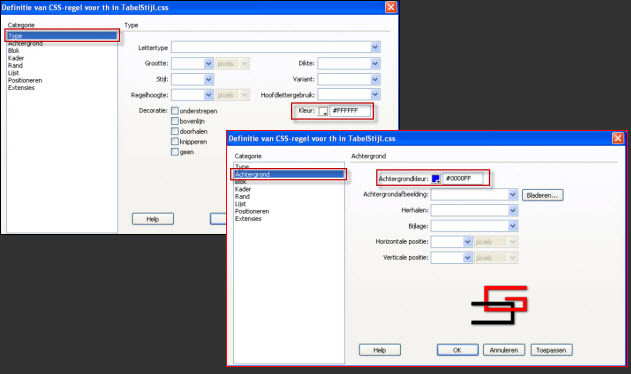Click Help button in front dialog
Viewport: 631px width, 374px height.
pos(379,350)
